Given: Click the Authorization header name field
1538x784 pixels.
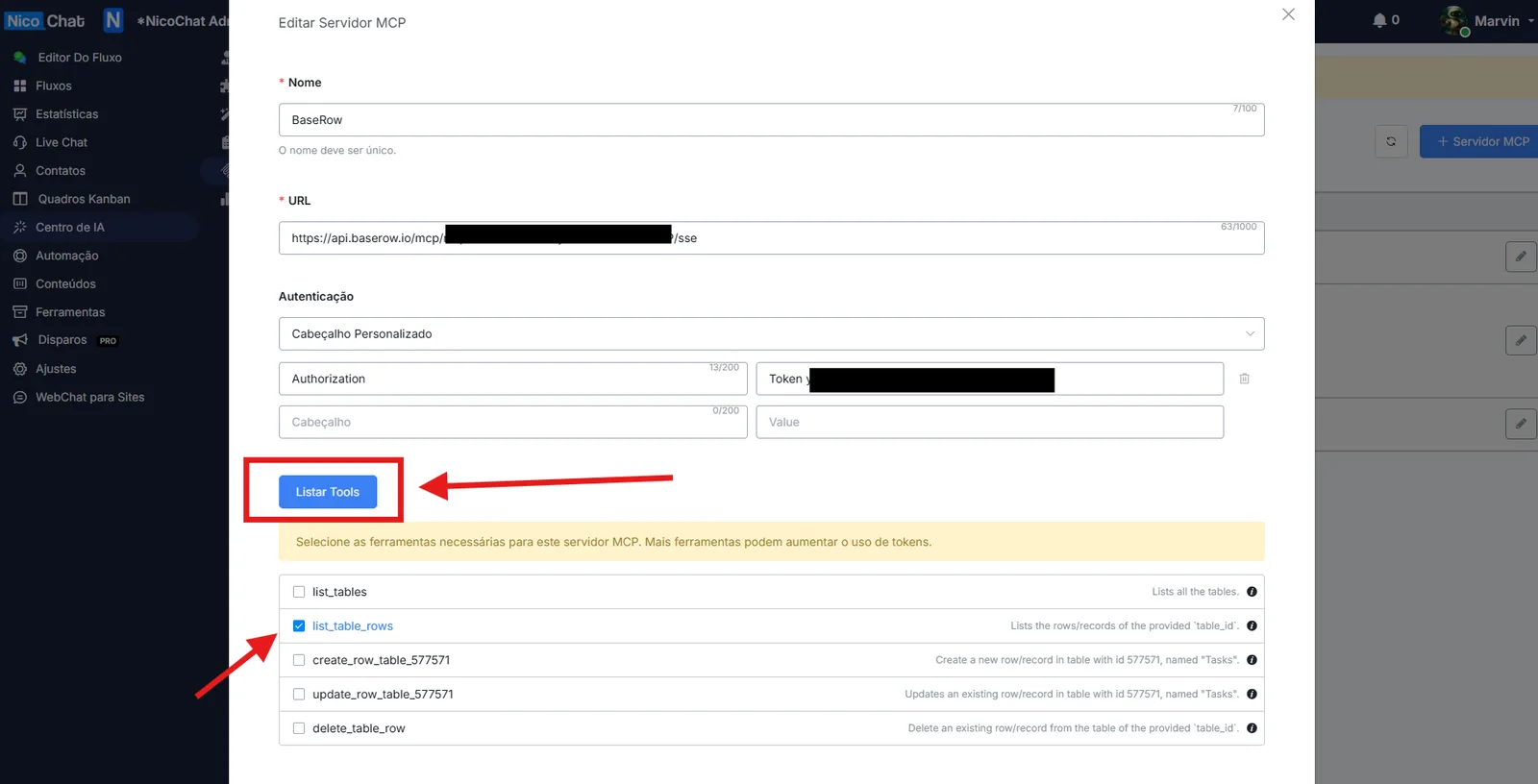Looking at the screenshot, I should 512,379.
